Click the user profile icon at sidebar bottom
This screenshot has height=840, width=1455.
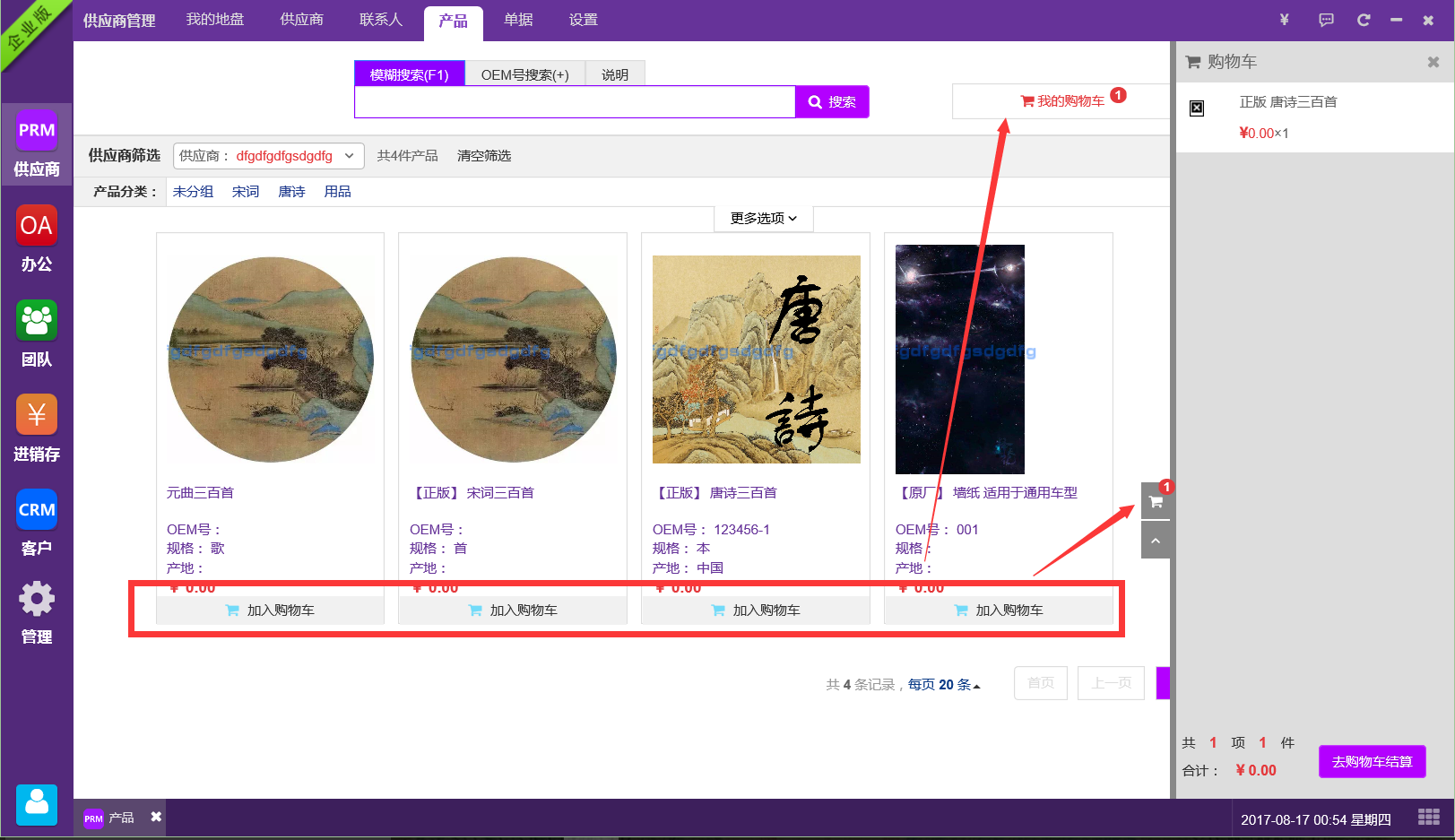click(x=37, y=804)
